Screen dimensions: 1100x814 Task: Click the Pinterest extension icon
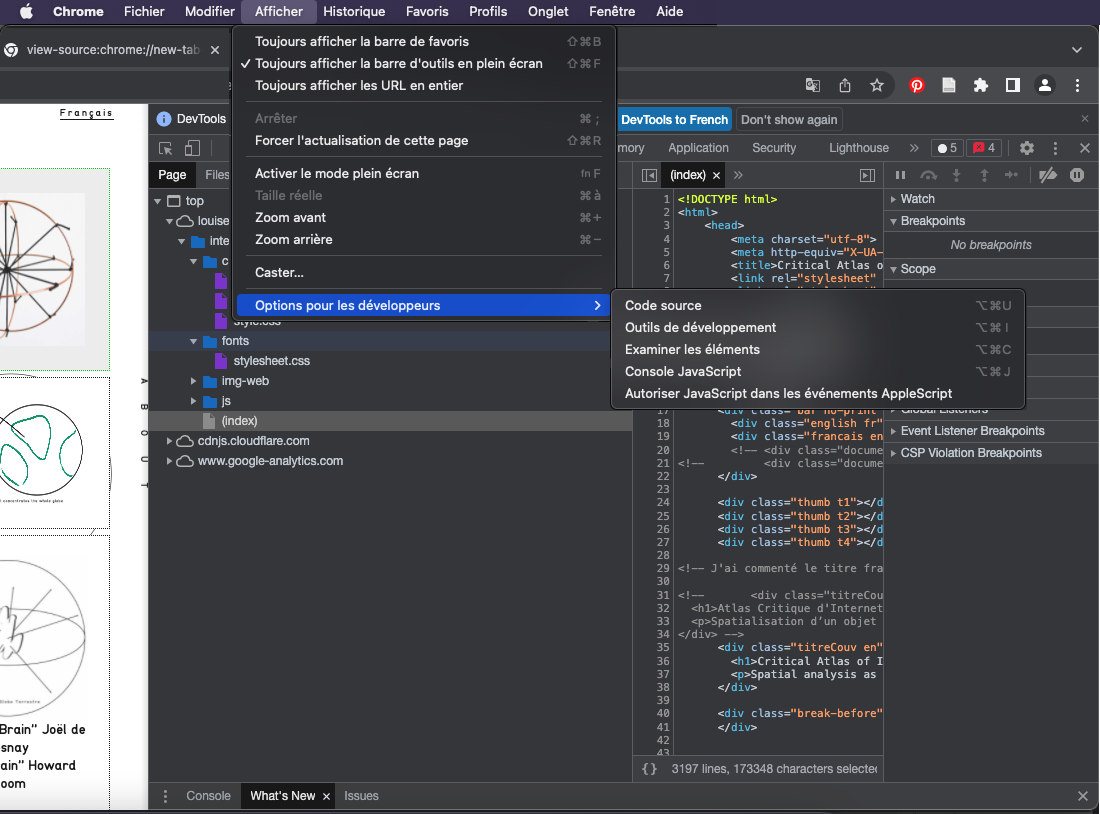tap(917, 85)
